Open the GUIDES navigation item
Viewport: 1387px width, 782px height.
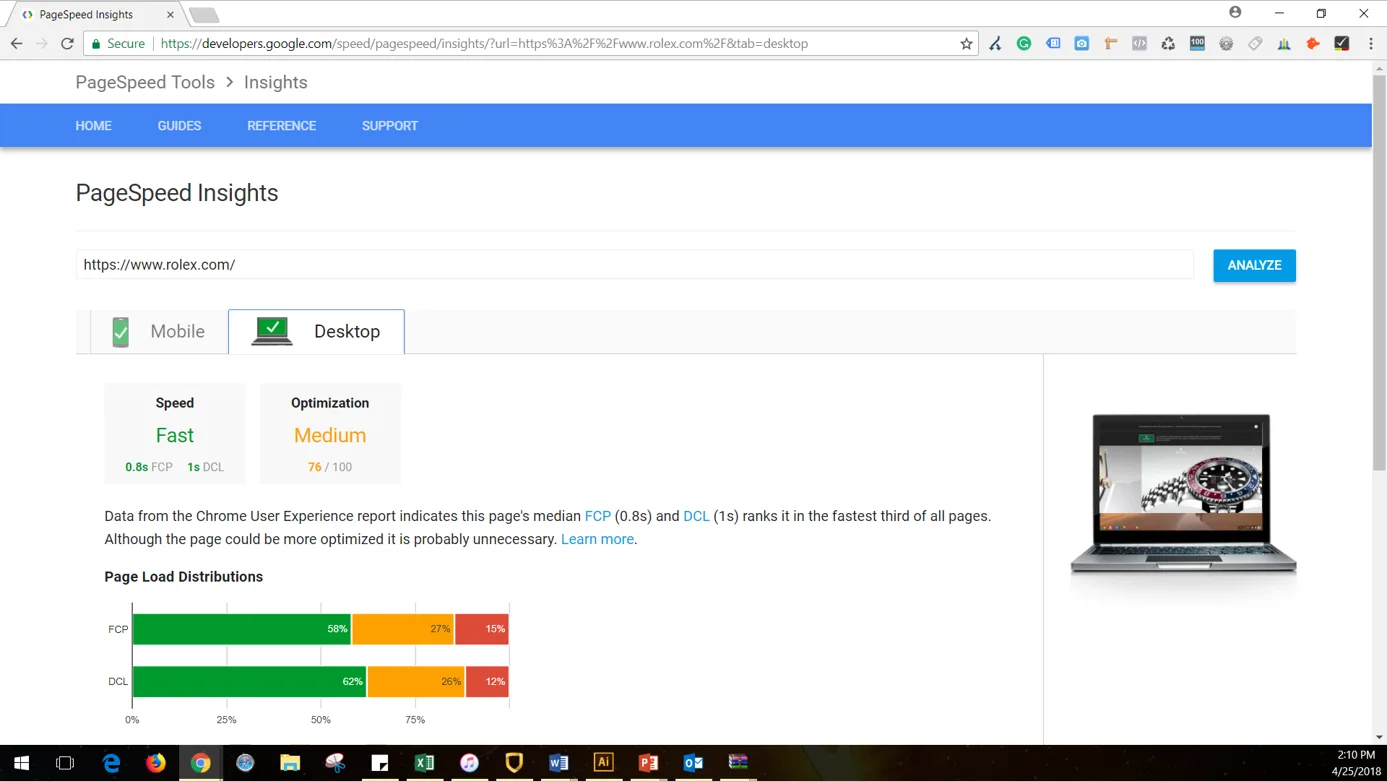pos(179,125)
